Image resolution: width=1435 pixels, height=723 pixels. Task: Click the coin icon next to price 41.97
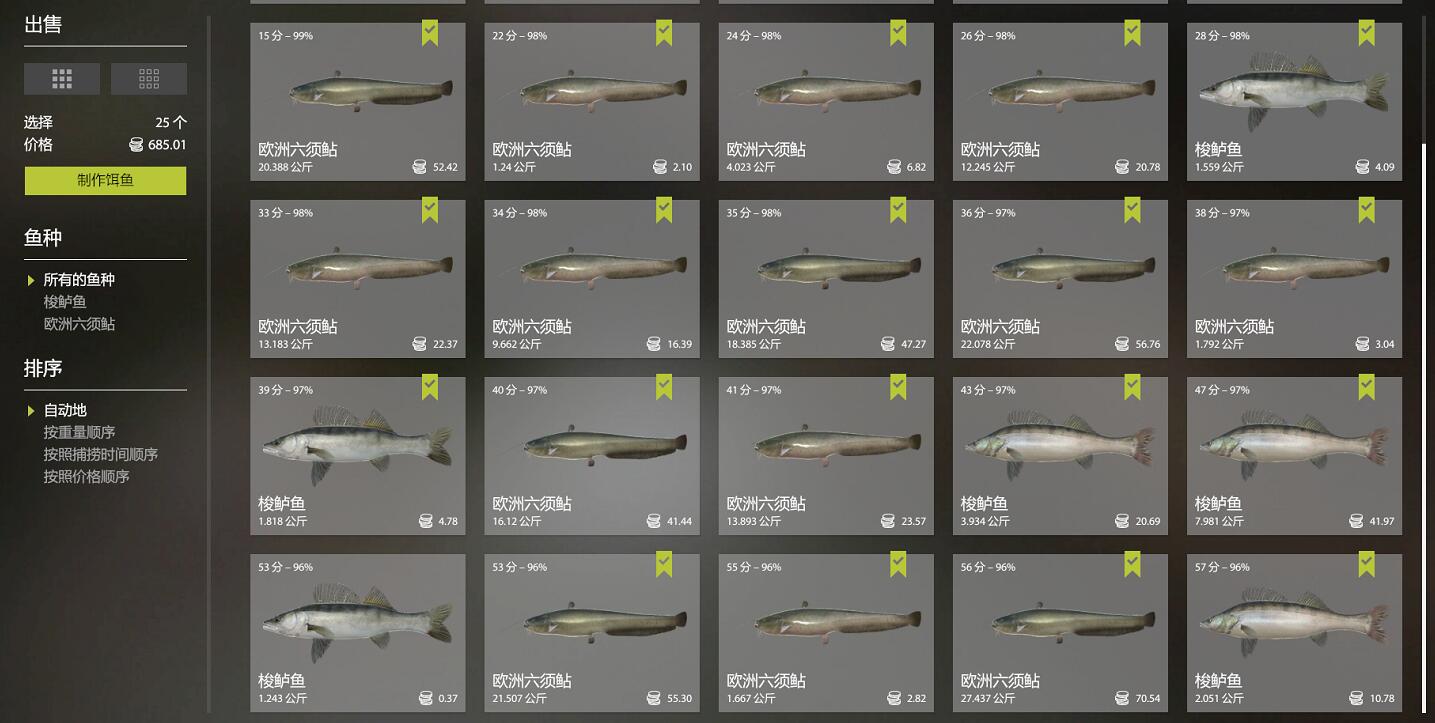pyautogui.click(x=1357, y=521)
